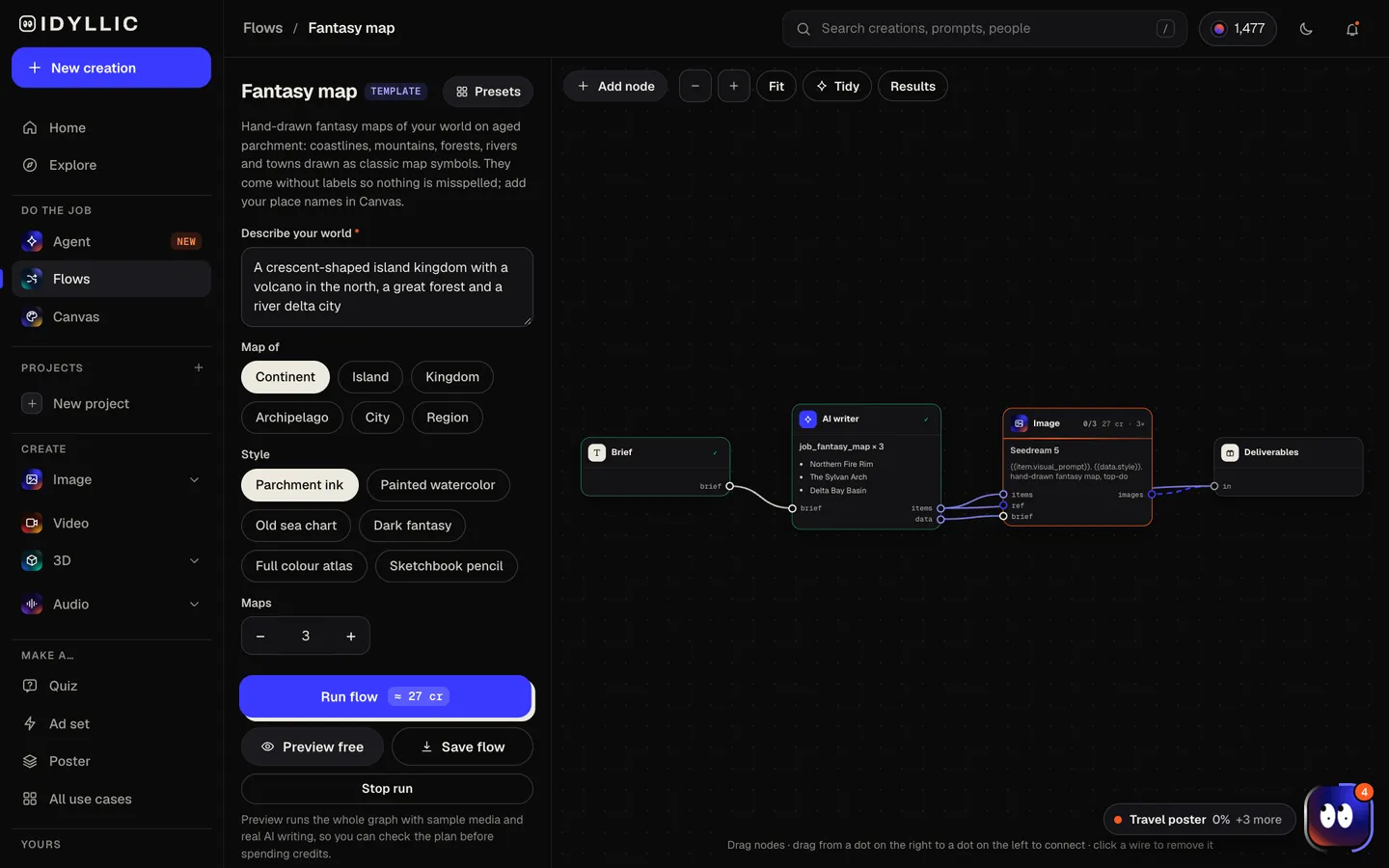Add a project with the plus icon

coord(199,367)
